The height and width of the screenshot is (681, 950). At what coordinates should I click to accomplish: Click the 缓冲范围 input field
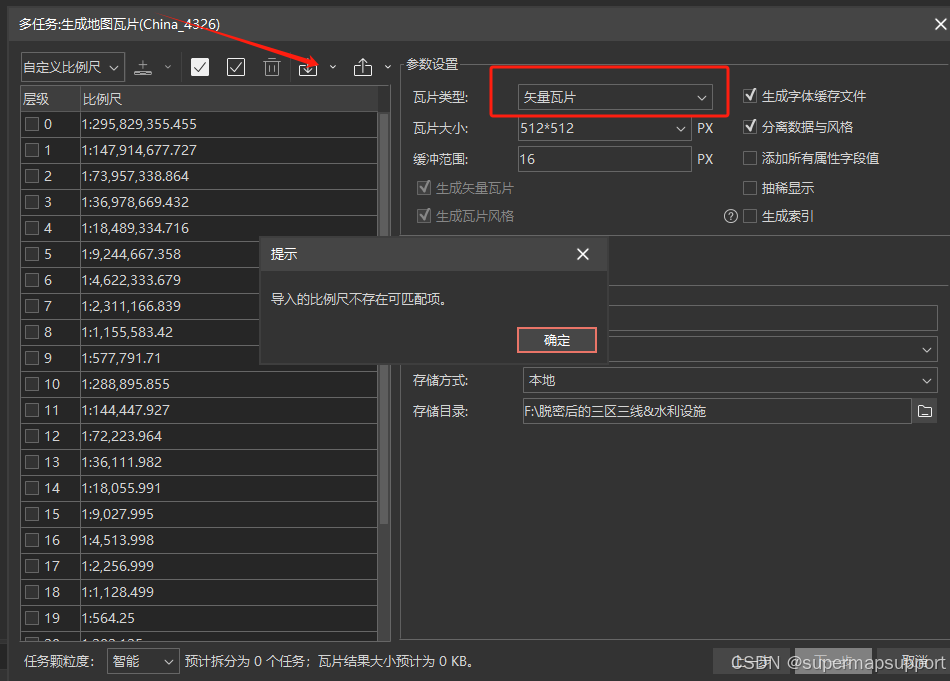tap(604, 159)
